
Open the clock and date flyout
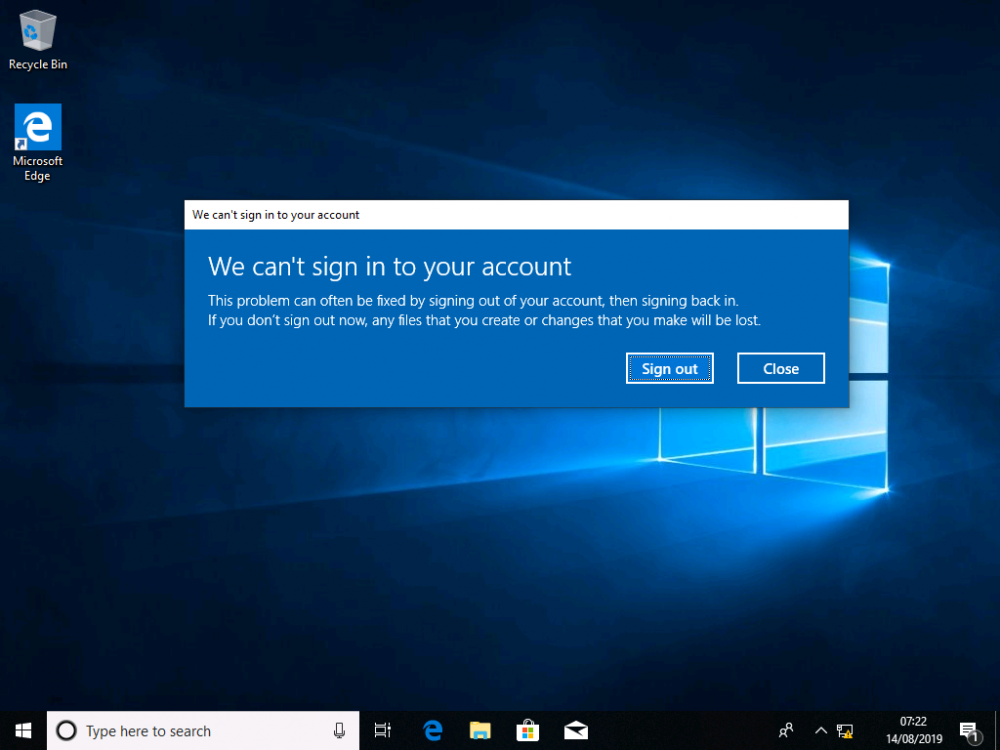(913, 731)
